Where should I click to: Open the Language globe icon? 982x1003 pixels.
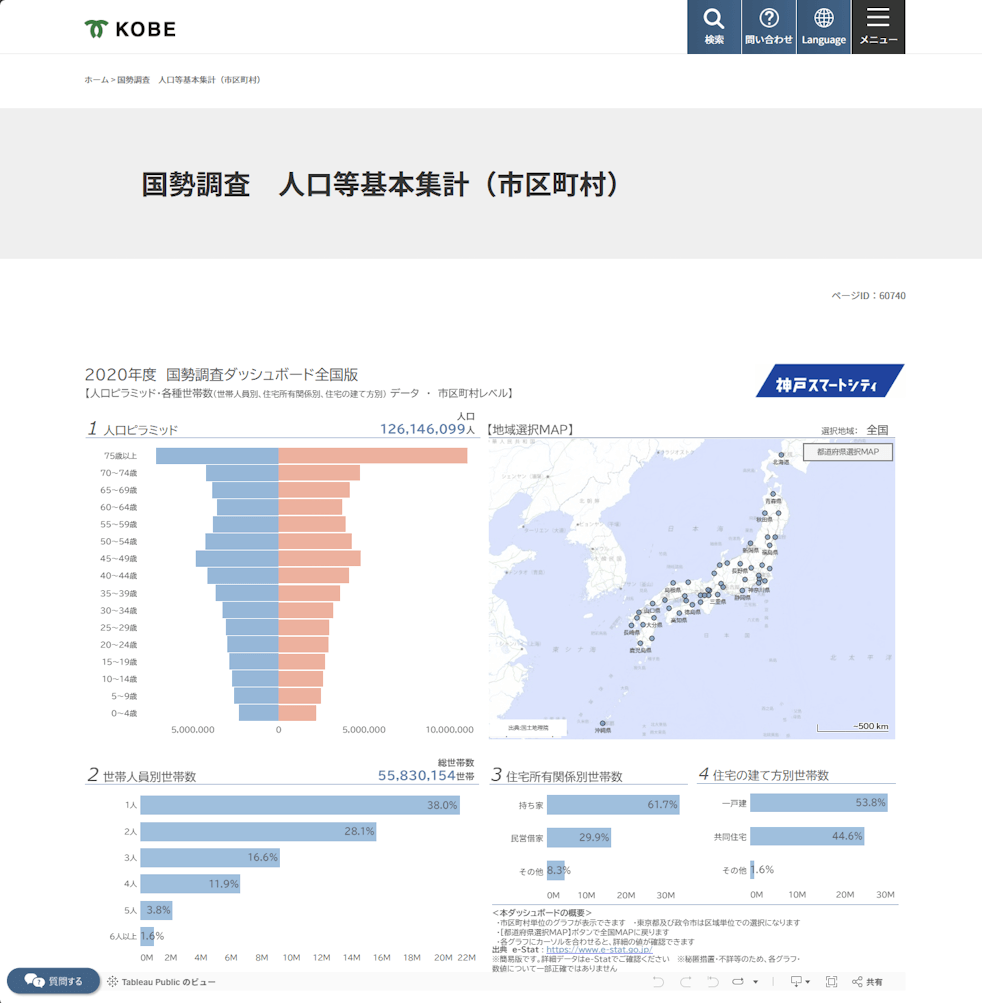[x=823, y=27]
